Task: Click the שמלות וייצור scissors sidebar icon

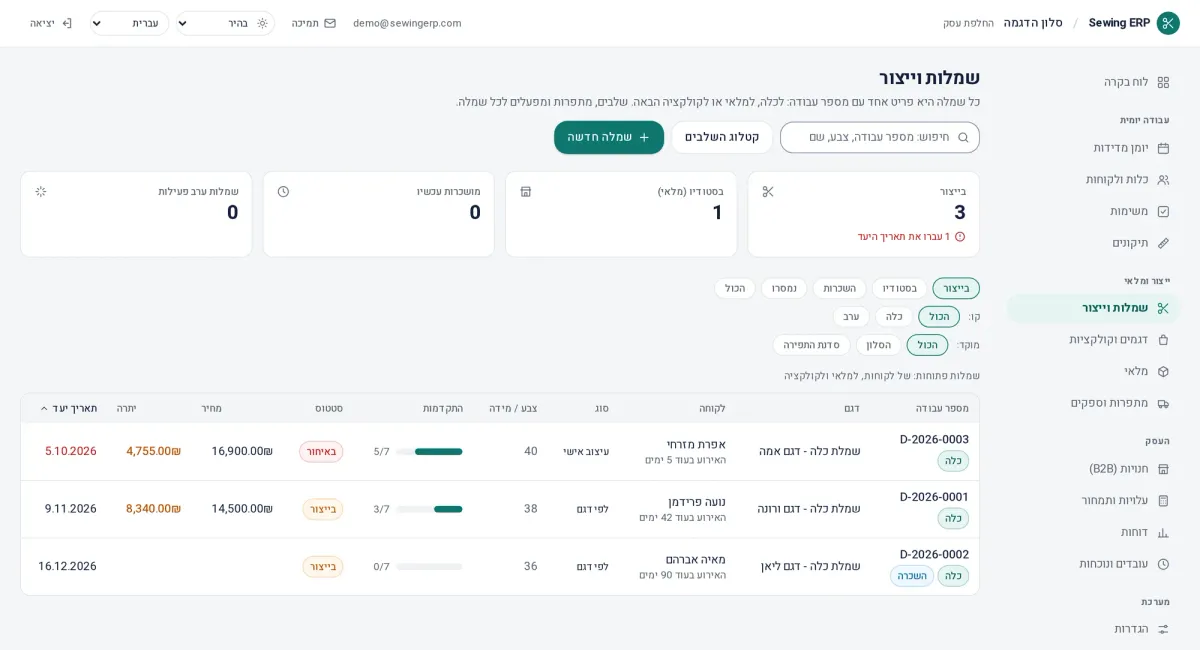Action: [x=1163, y=308]
